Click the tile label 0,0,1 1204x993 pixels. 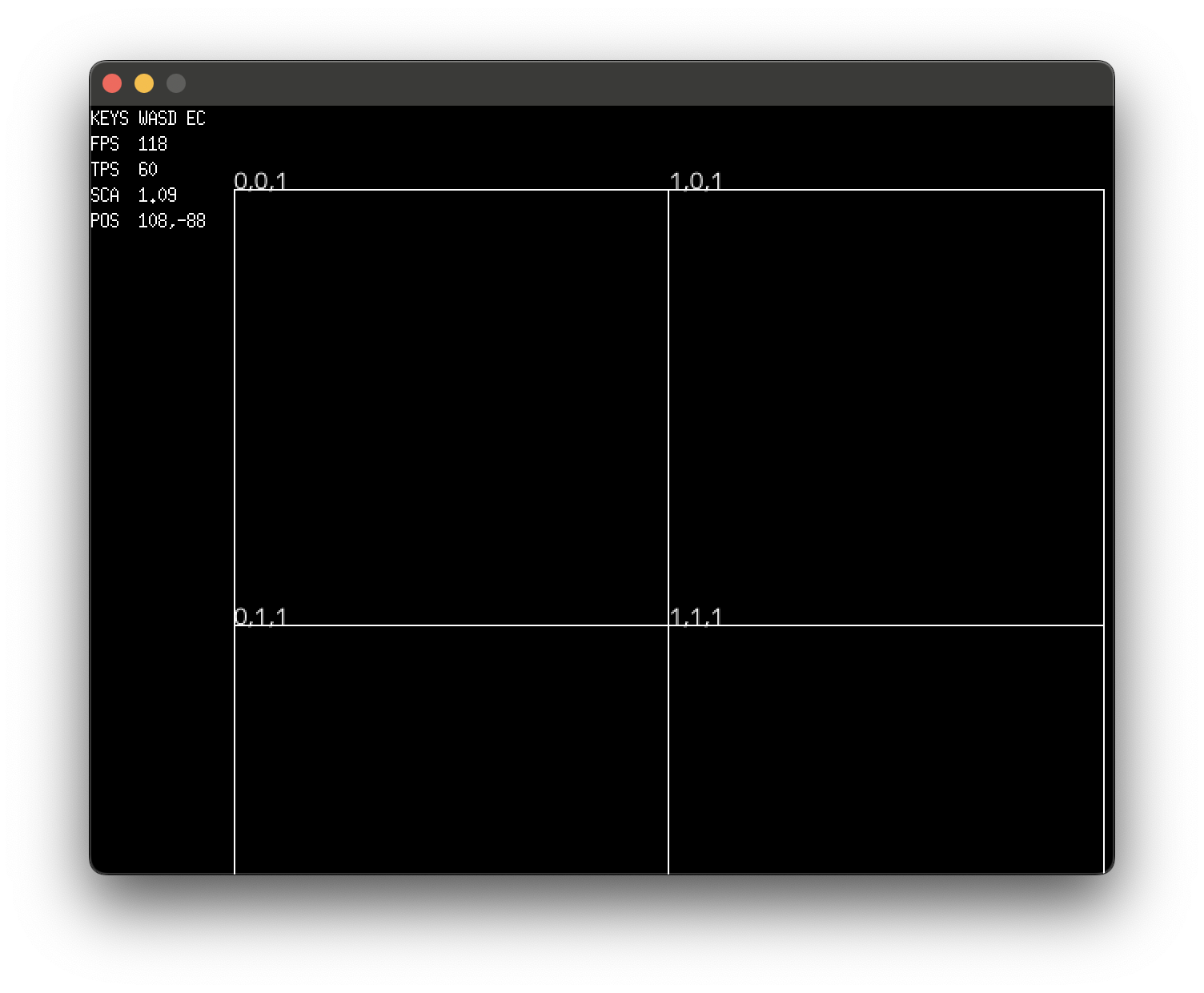coord(260,181)
